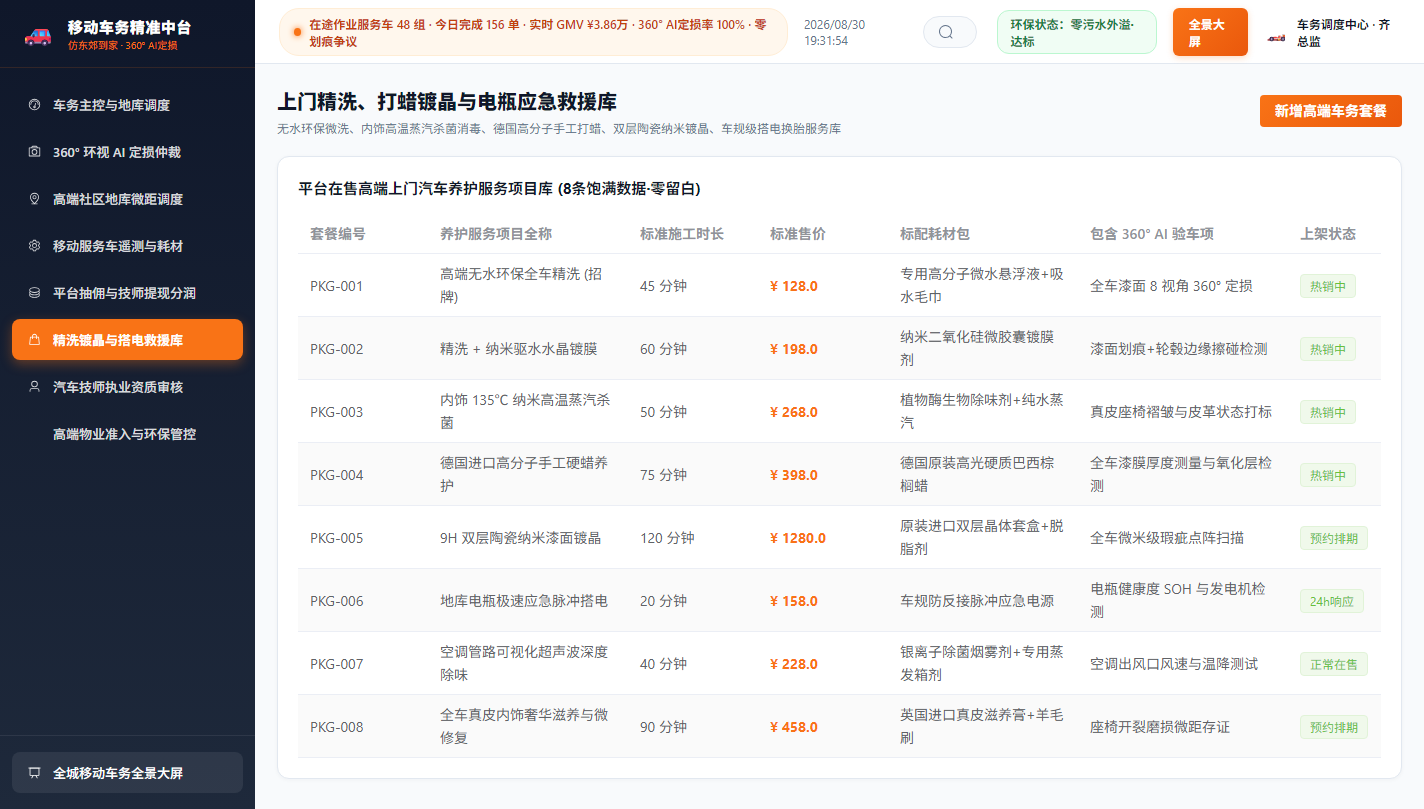Click 地库电瓶极速应急脉冲搭电 service name

524,601
